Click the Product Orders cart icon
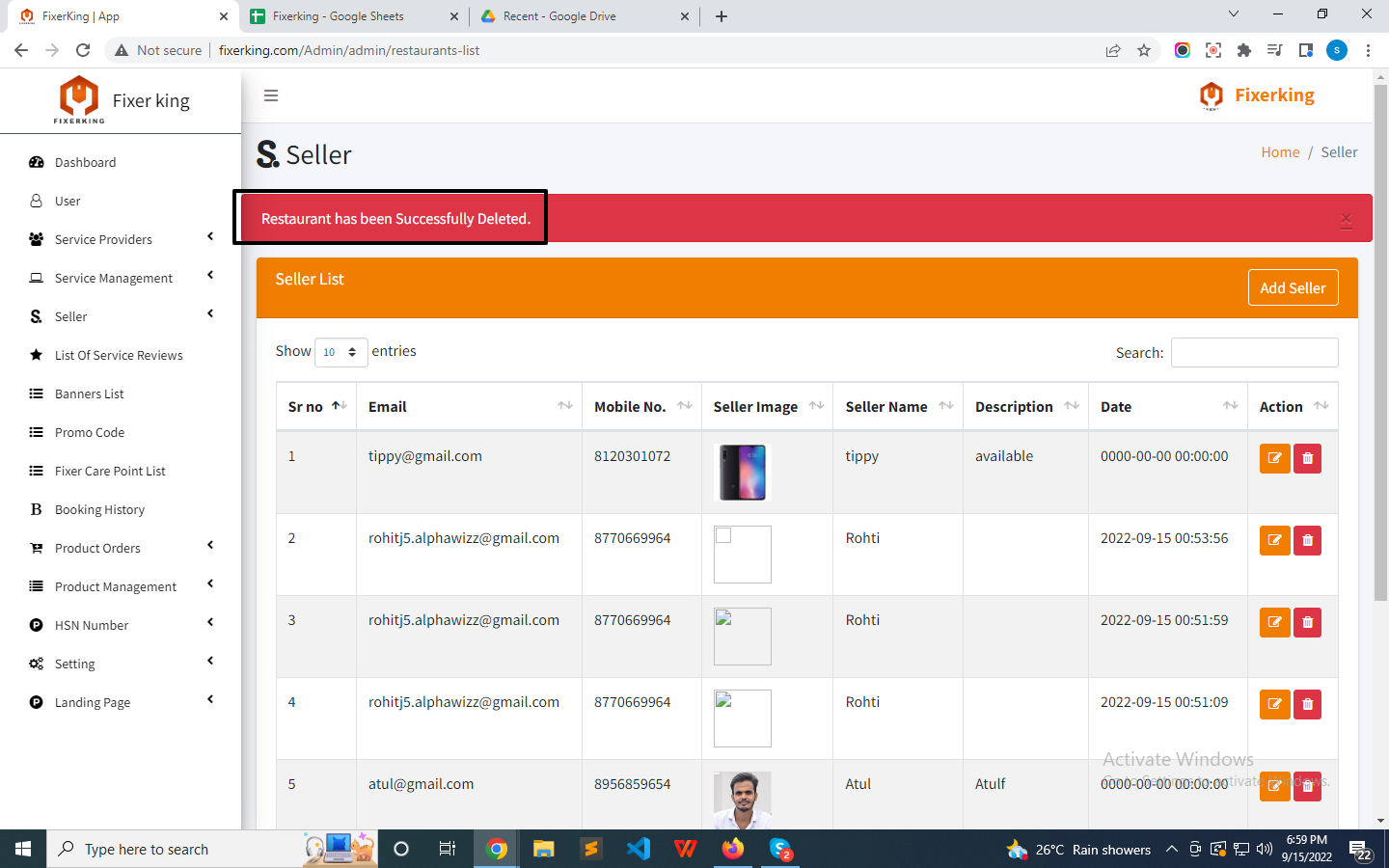 pos(37,548)
